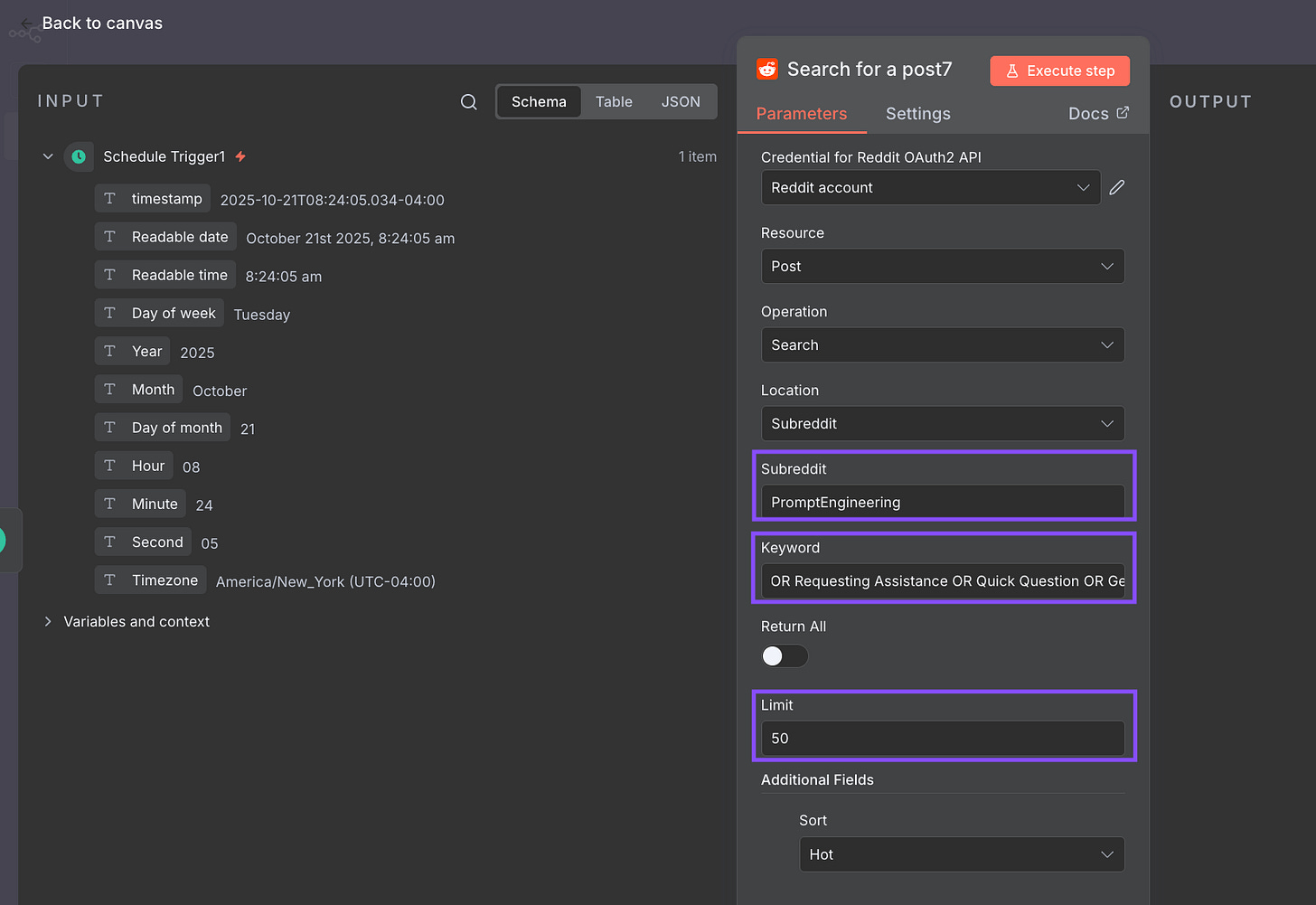Open the Docs link
The image size is (1316, 905).
pyautogui.click(x=1098, y=113)
